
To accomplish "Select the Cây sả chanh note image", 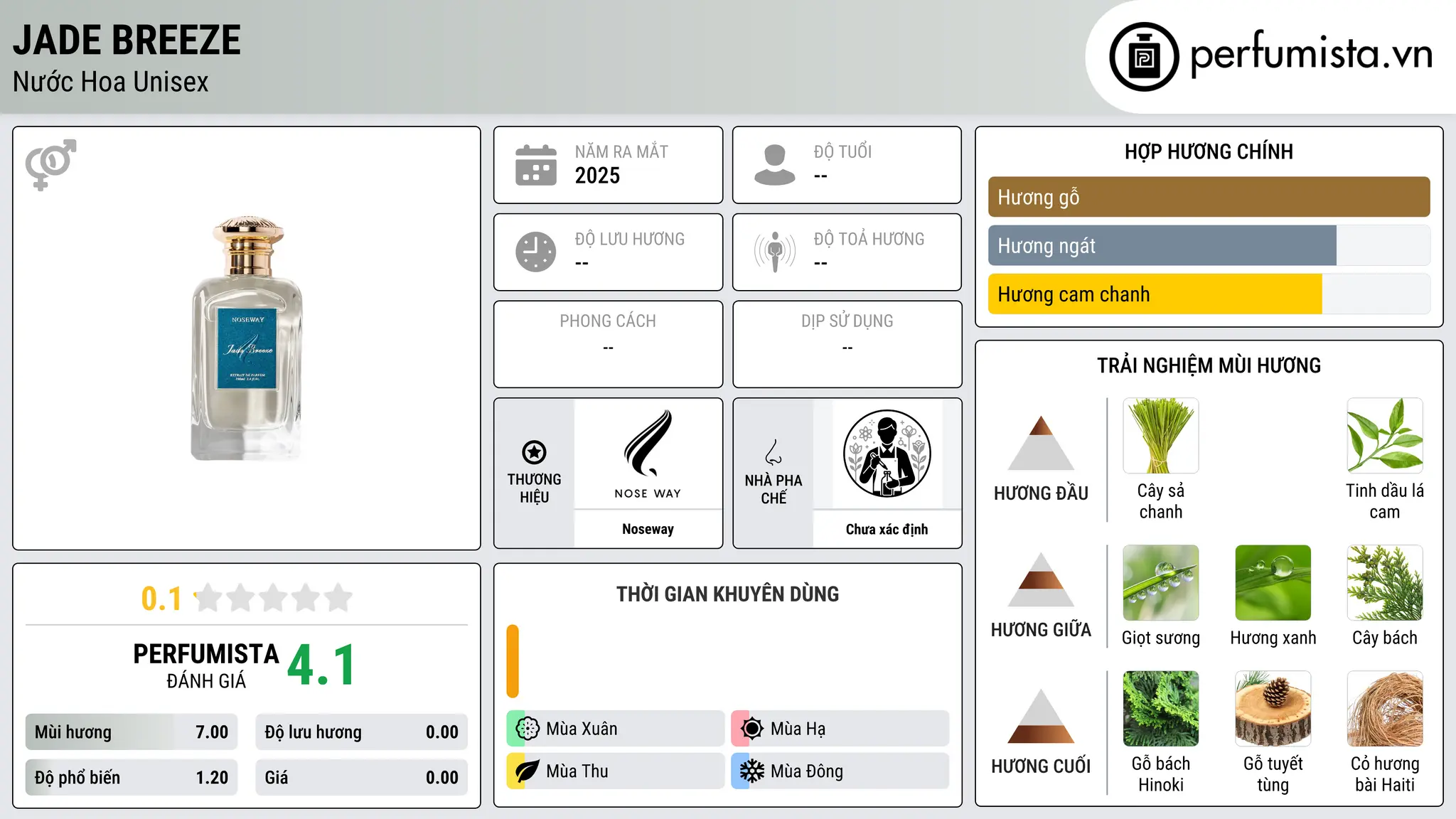I will point(1161,436).
